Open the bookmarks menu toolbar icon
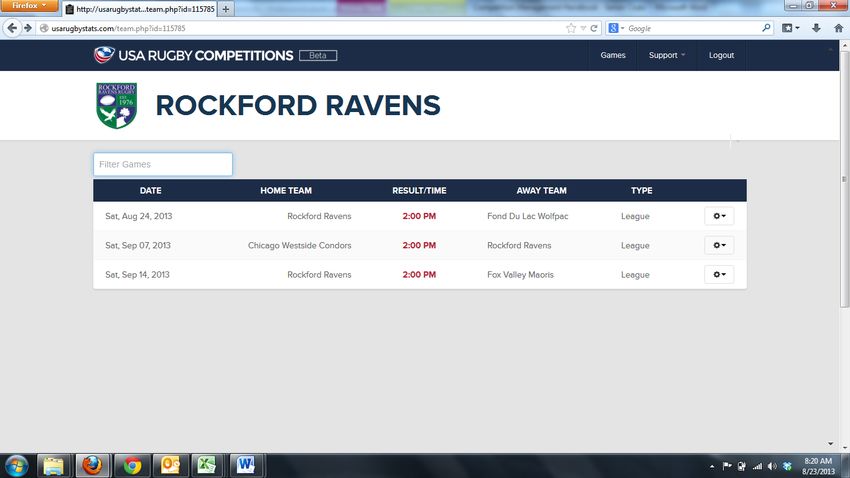850x478 pixels. pyautogui.click(x=790, y=28)
